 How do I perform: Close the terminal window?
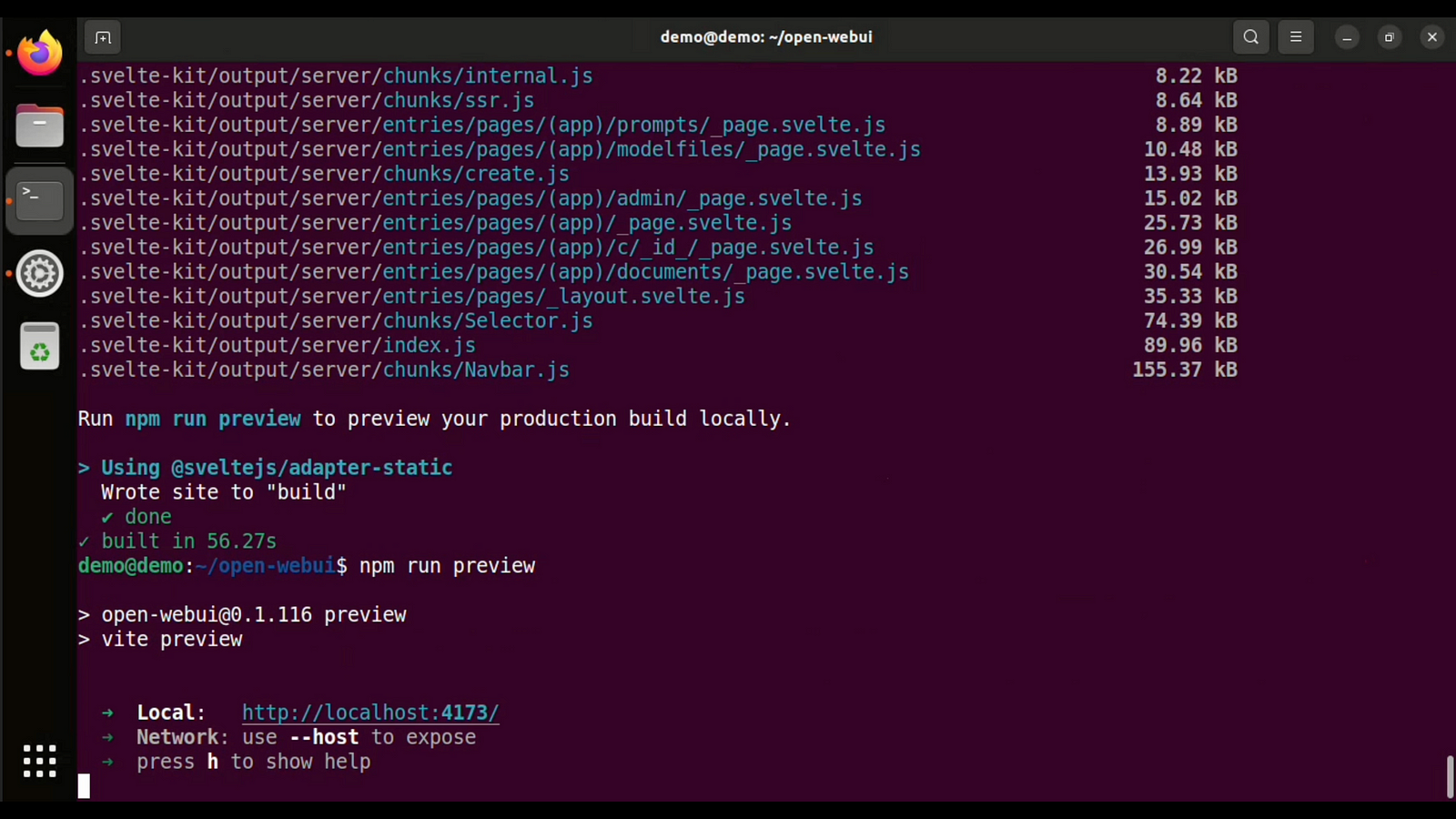pos(1432,37)
